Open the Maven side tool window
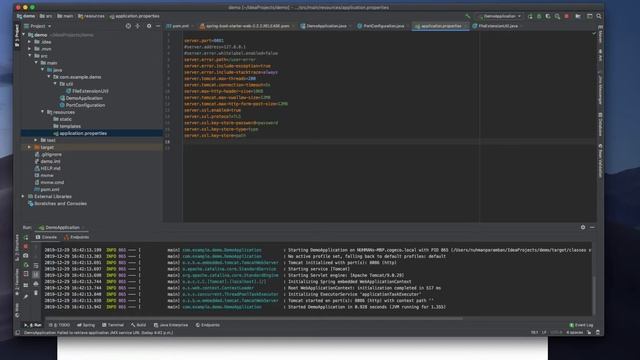 tap(600, 35)
